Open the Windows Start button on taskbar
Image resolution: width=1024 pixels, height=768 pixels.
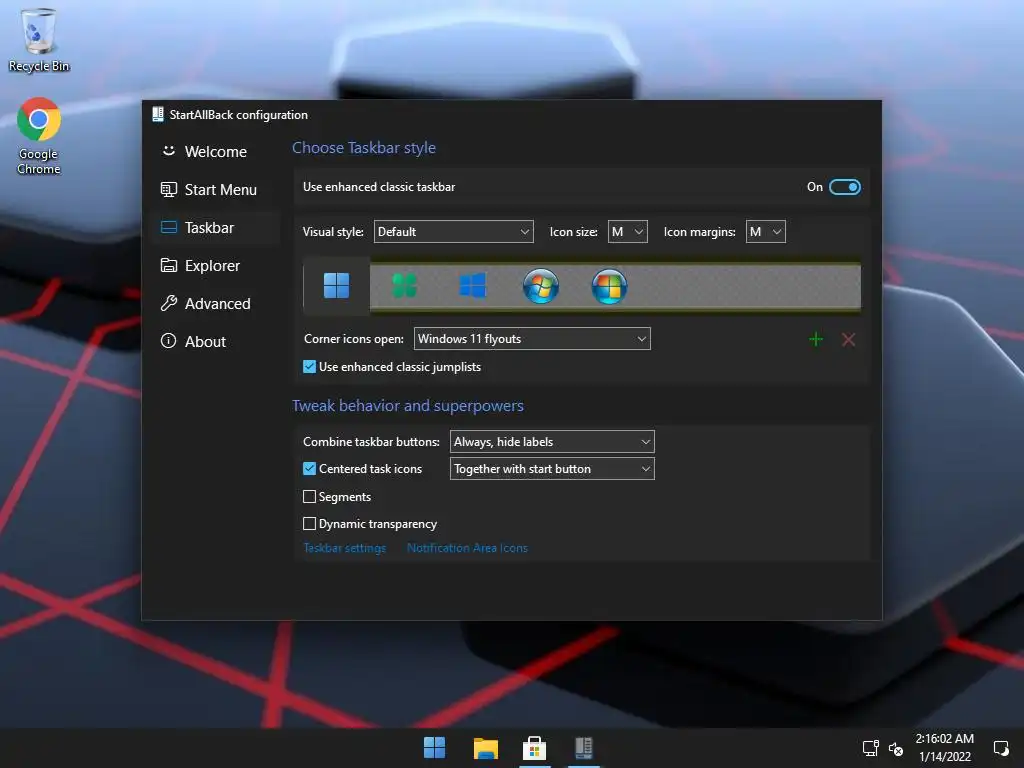click(434, 748)
